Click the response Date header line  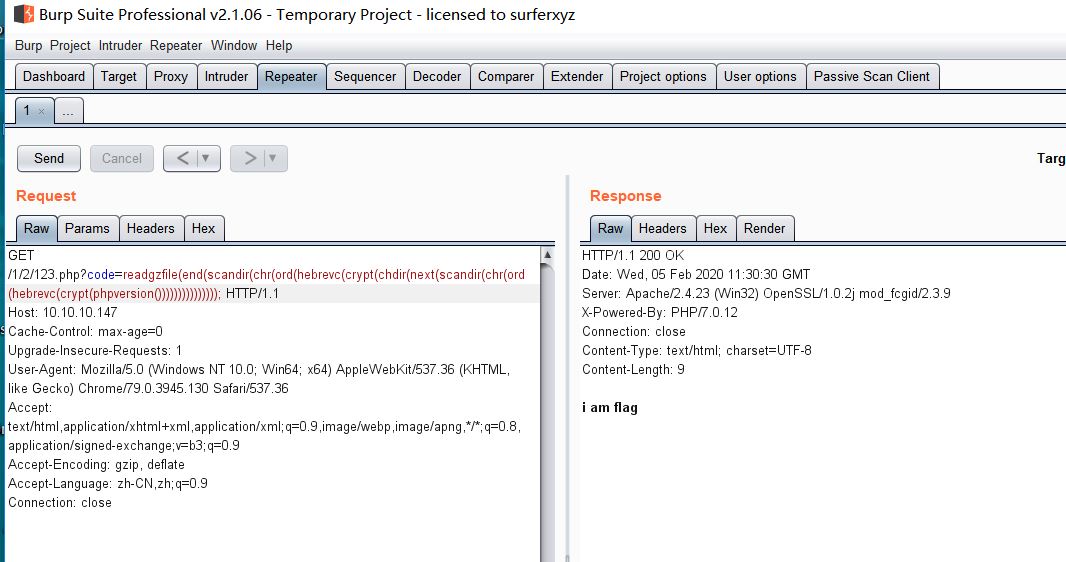696,275
